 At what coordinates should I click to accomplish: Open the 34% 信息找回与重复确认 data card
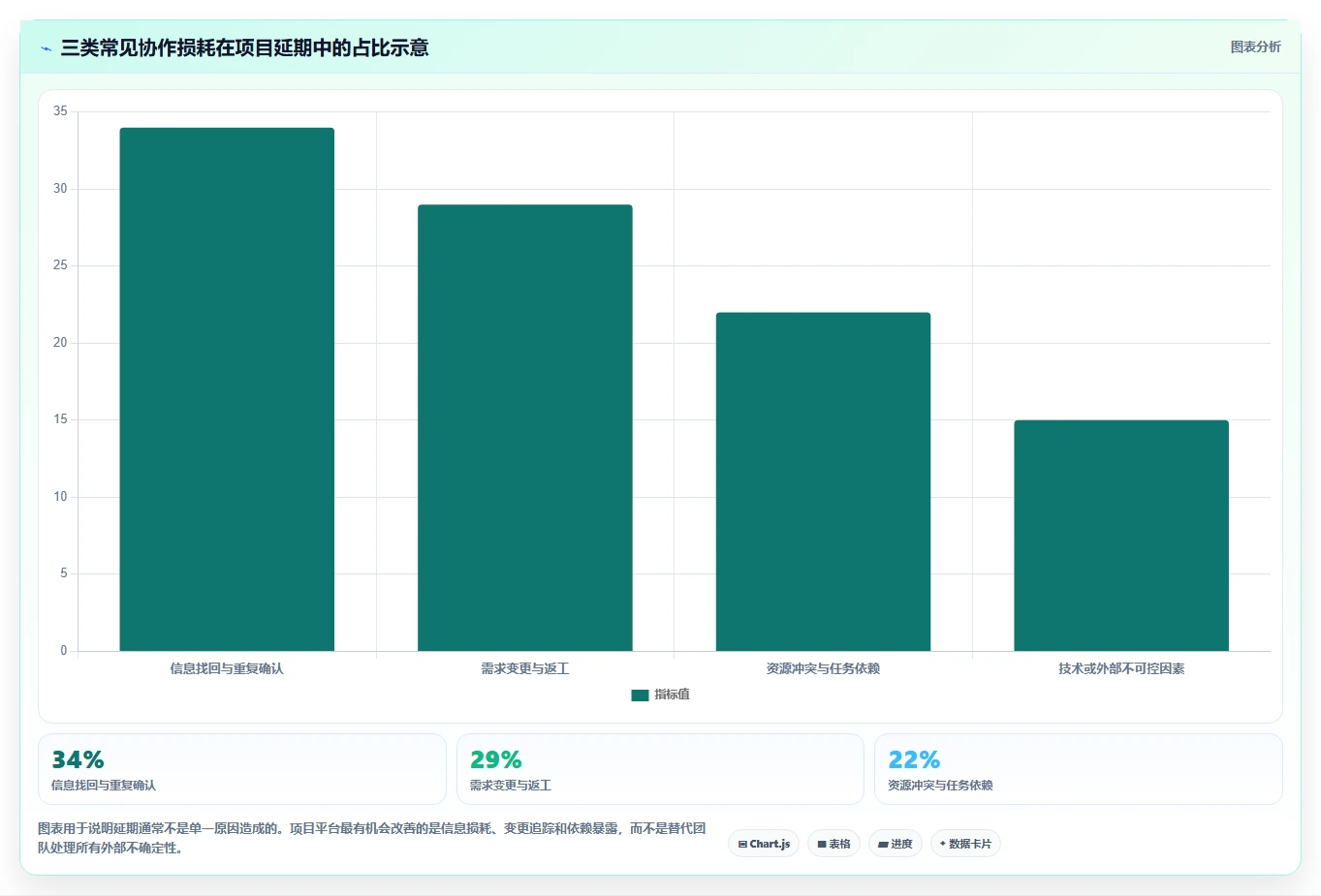[x=242, y=769]
